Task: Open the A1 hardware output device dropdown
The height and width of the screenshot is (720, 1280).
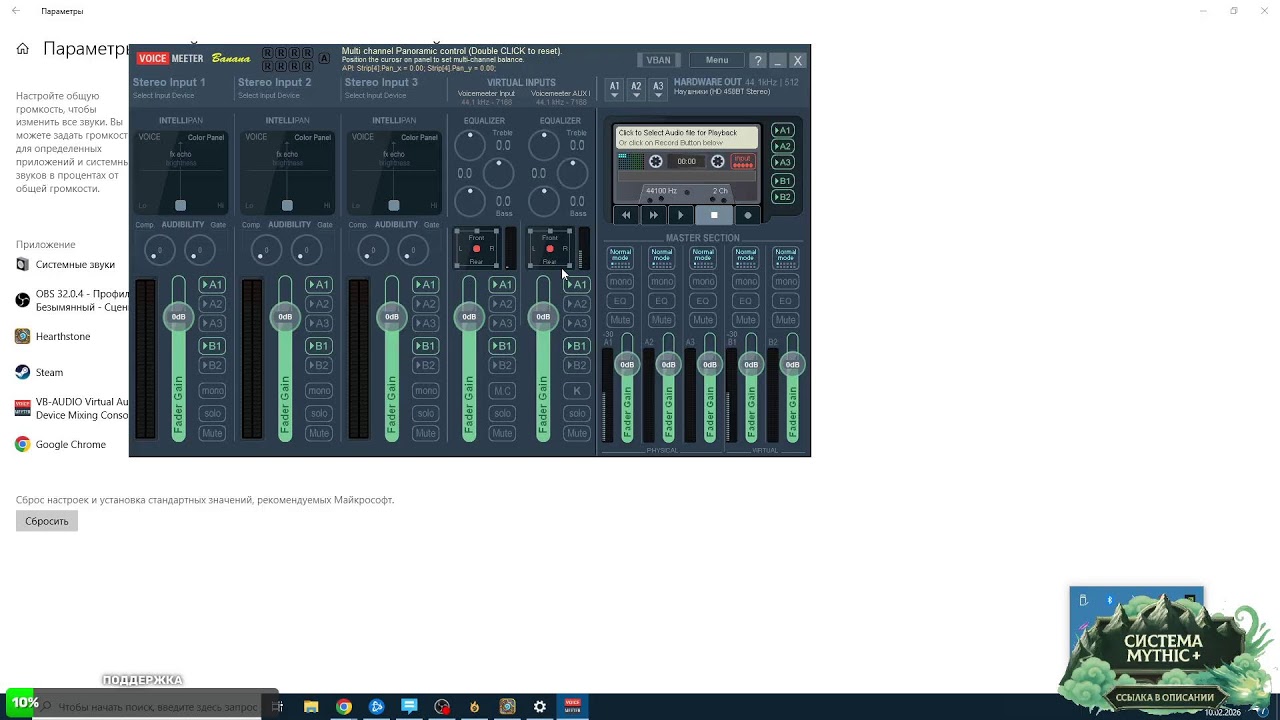Action: (615, 90)
